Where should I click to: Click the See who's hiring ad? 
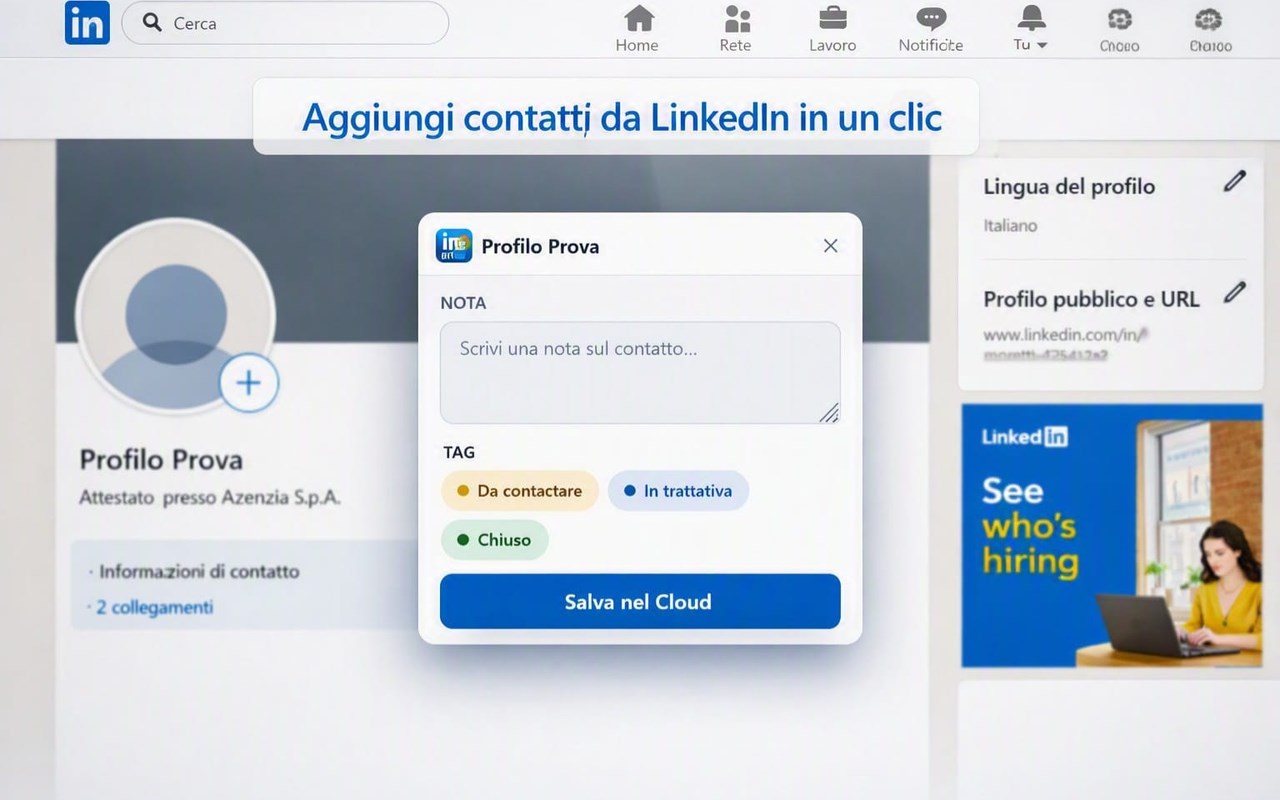[x=1112, y=535]
